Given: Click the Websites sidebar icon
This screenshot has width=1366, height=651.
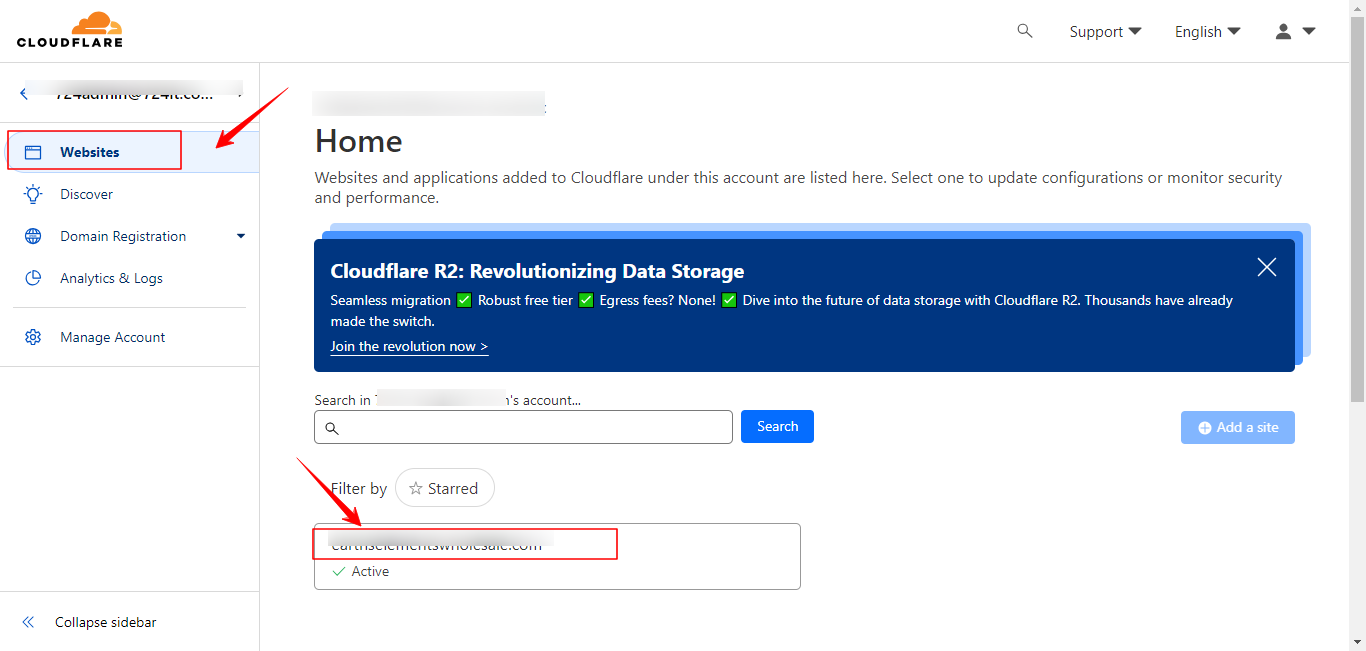Looking at the screenshot, I should [33, 150].
